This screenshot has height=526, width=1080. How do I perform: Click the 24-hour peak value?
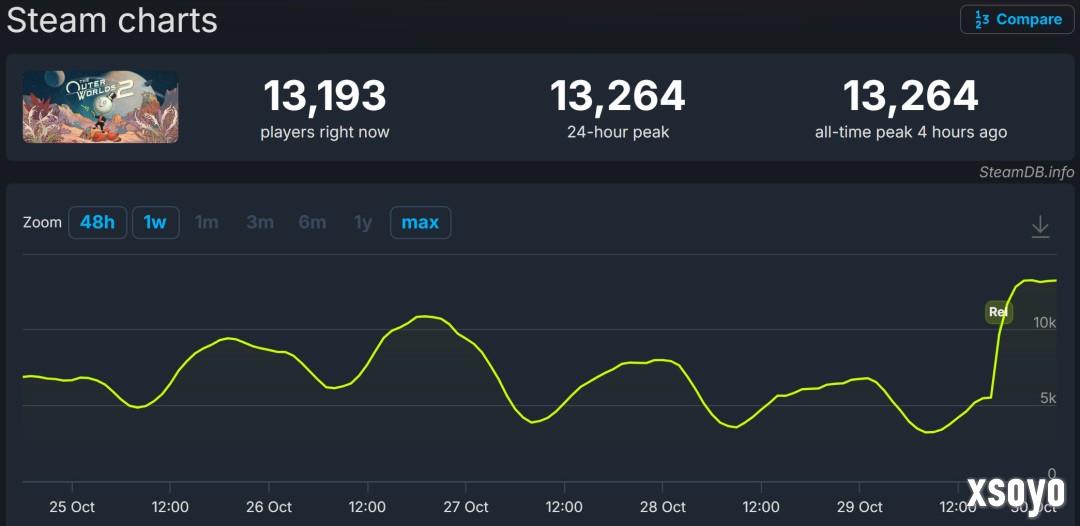[617, 97]
